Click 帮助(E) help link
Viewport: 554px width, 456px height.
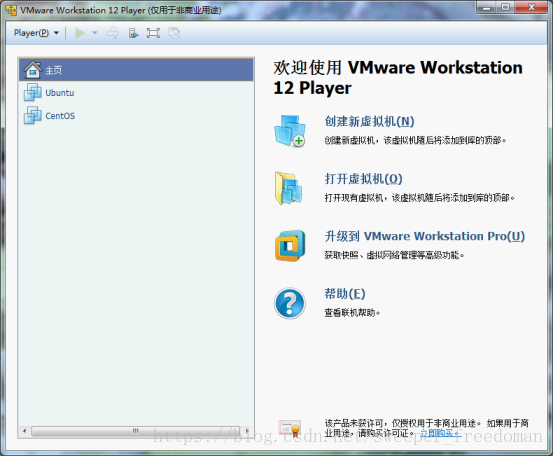[x=345, y=294]
